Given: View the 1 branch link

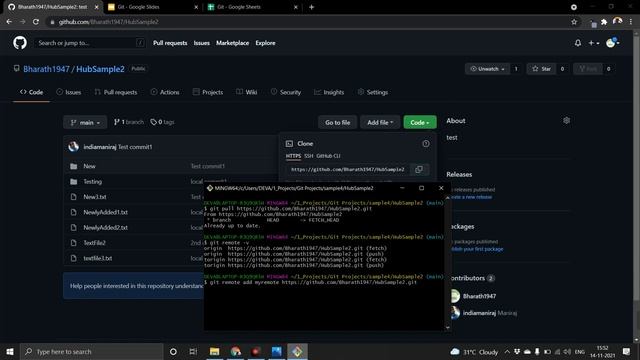Looking at the screenshot, I should pyautogui.click(x=129, y=122).
